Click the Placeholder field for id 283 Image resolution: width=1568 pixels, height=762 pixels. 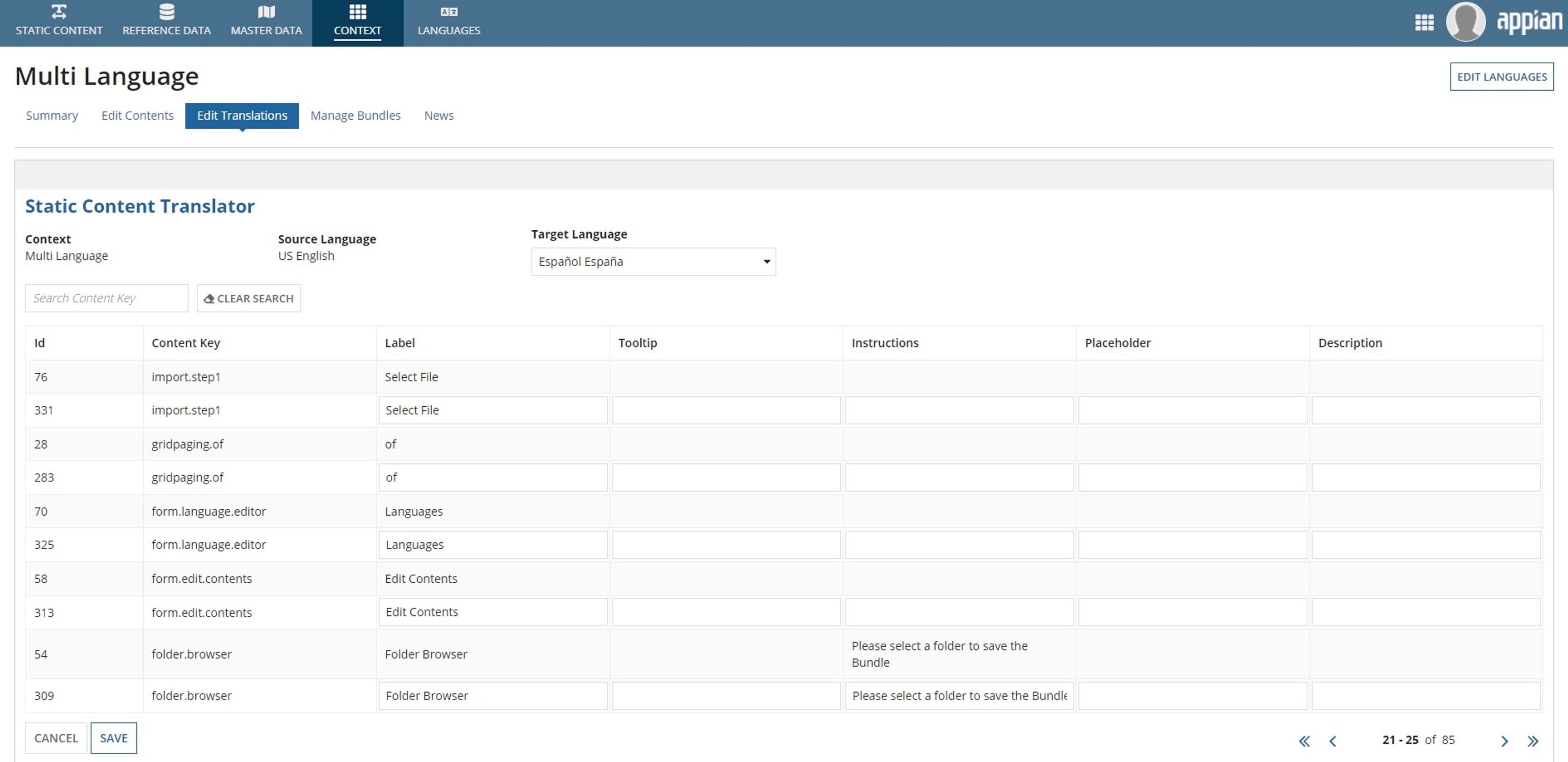1192,478
